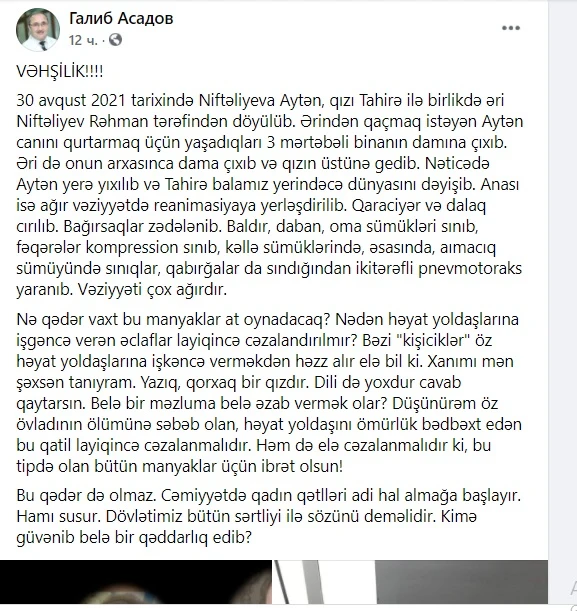Open the post options three-dots menu
This screenshot has width=577, height=611.
pyautogui.click(x=510, y=28)
